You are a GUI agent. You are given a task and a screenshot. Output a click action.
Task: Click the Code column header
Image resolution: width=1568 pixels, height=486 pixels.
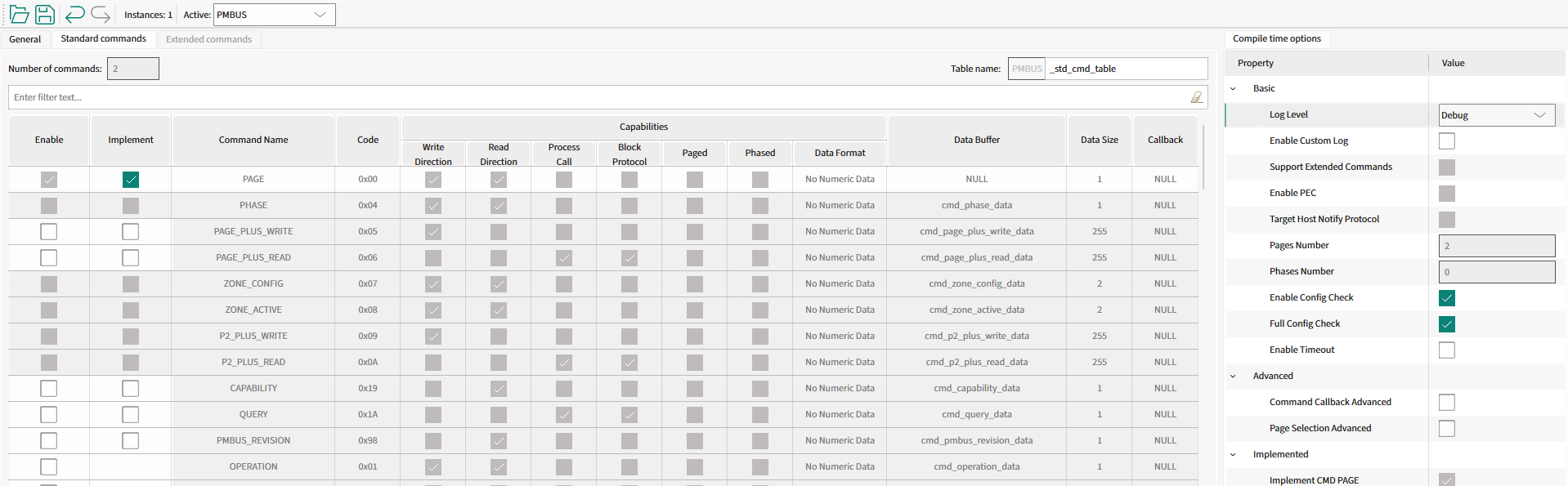click(368, 140)
